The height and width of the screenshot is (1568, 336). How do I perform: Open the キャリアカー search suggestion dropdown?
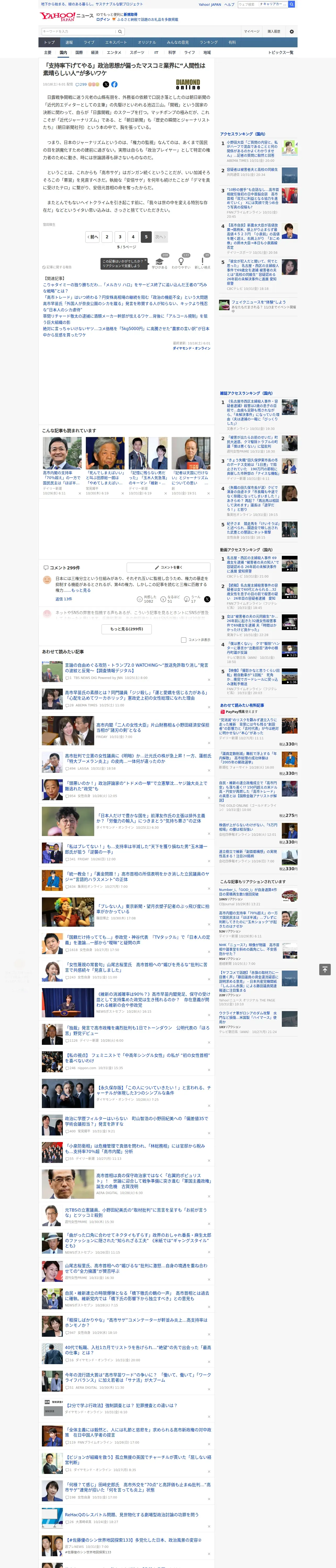(273, 4)
